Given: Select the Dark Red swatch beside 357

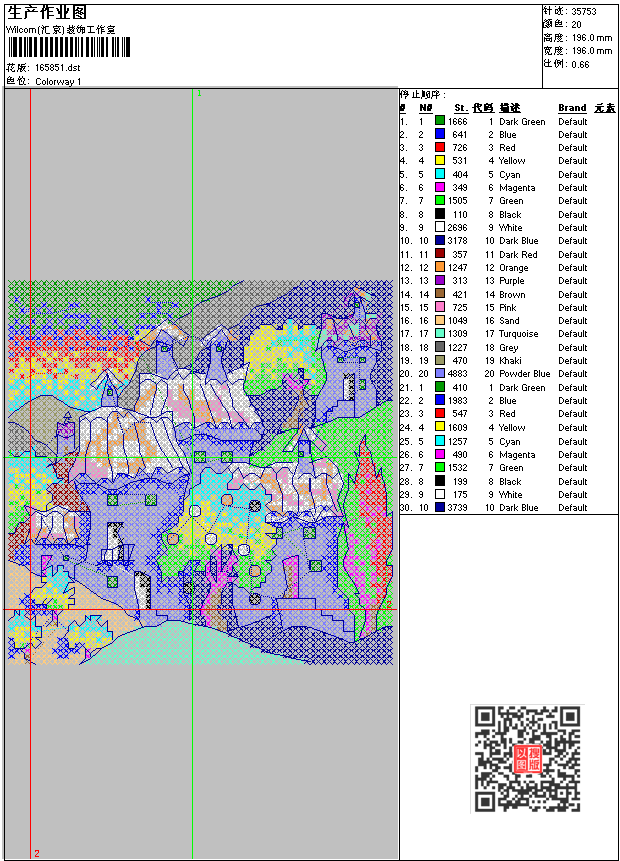Looking at the screenshot, I should pos(439,254).
